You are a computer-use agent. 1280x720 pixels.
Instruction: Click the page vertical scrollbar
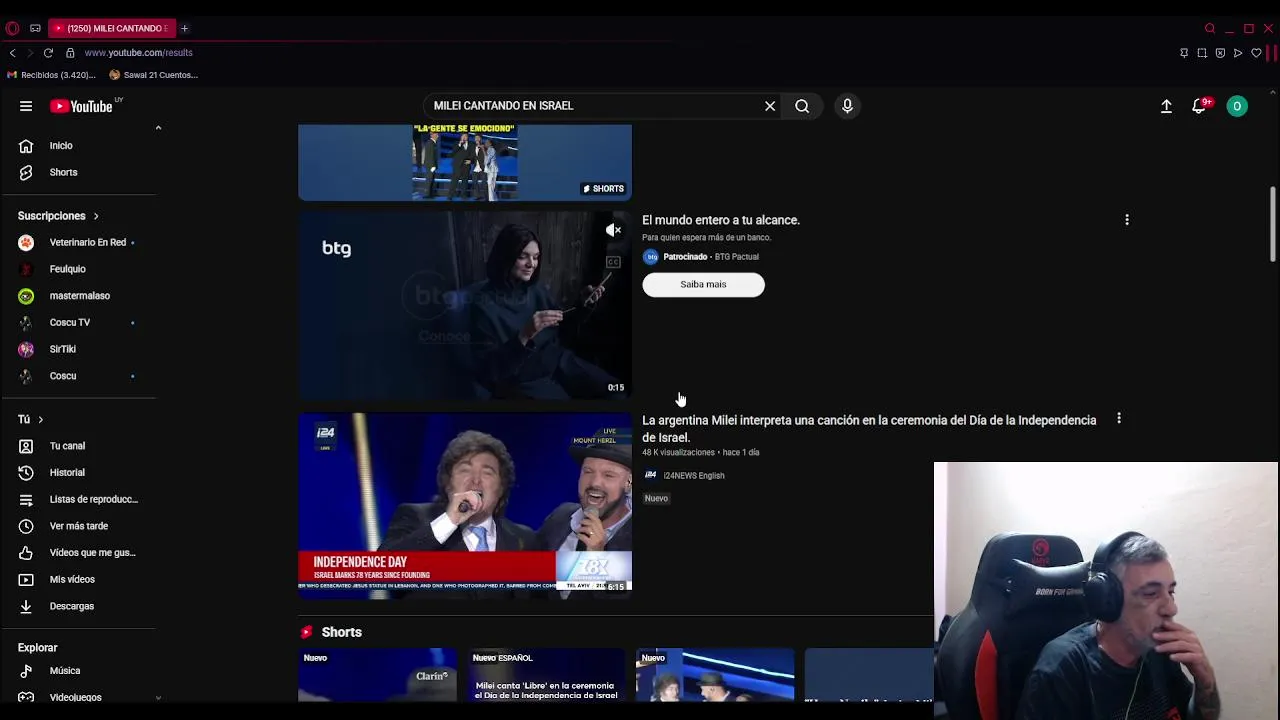coord(1273,224)
